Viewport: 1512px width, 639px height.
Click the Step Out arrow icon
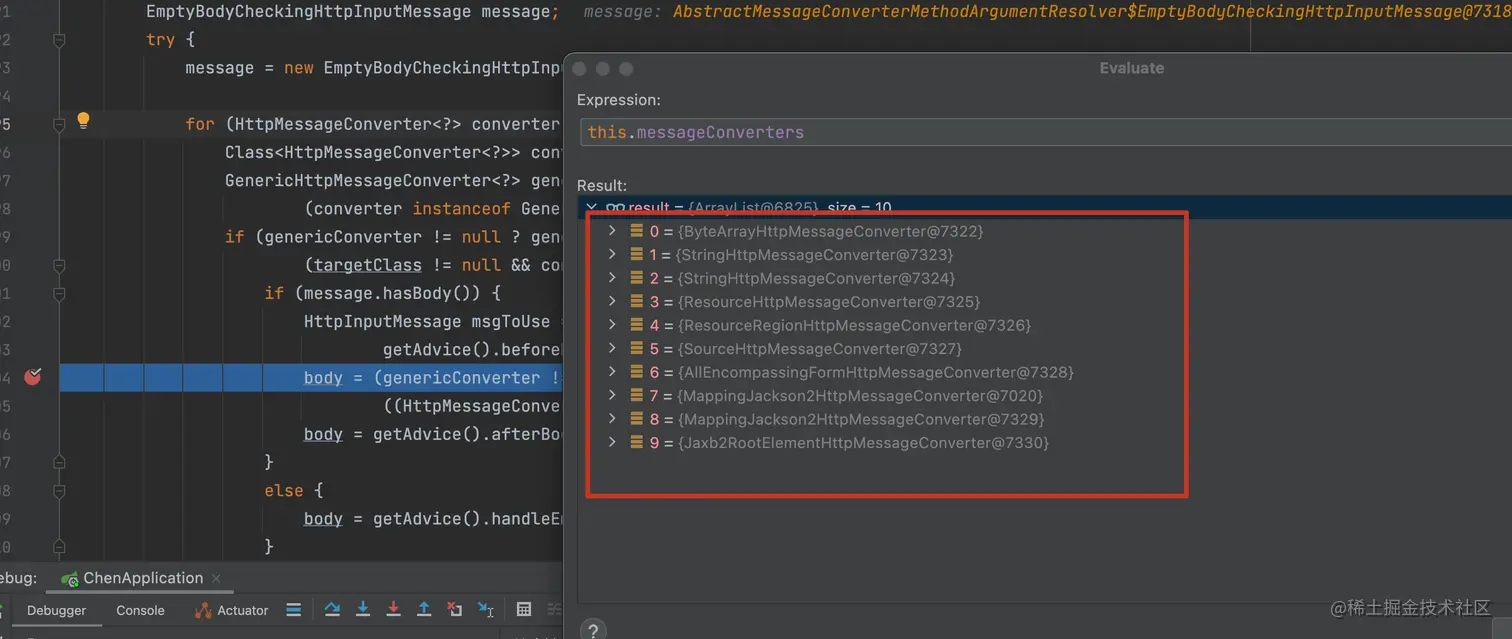[x=424, y=609]
